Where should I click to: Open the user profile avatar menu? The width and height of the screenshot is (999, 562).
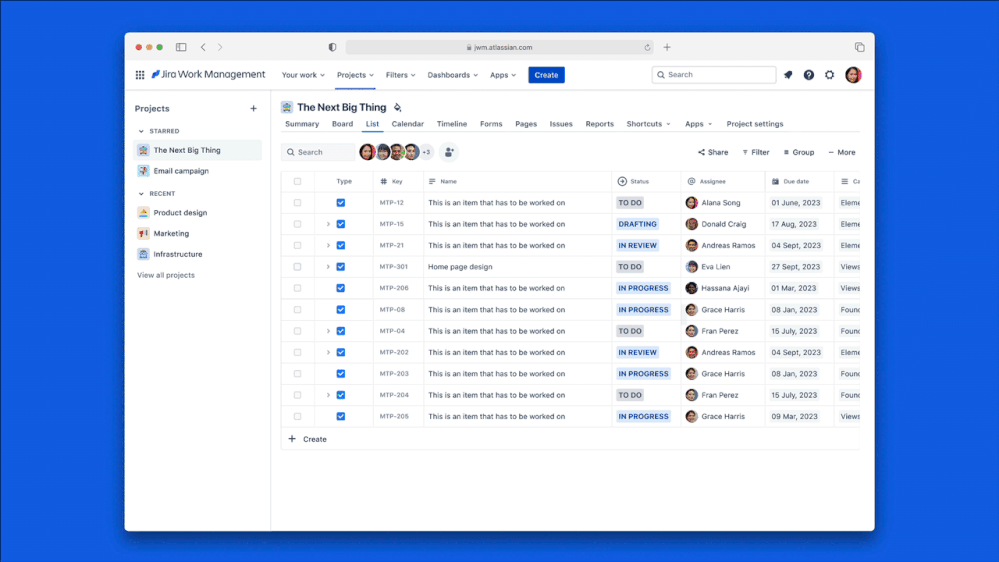[x=853, y=75]
